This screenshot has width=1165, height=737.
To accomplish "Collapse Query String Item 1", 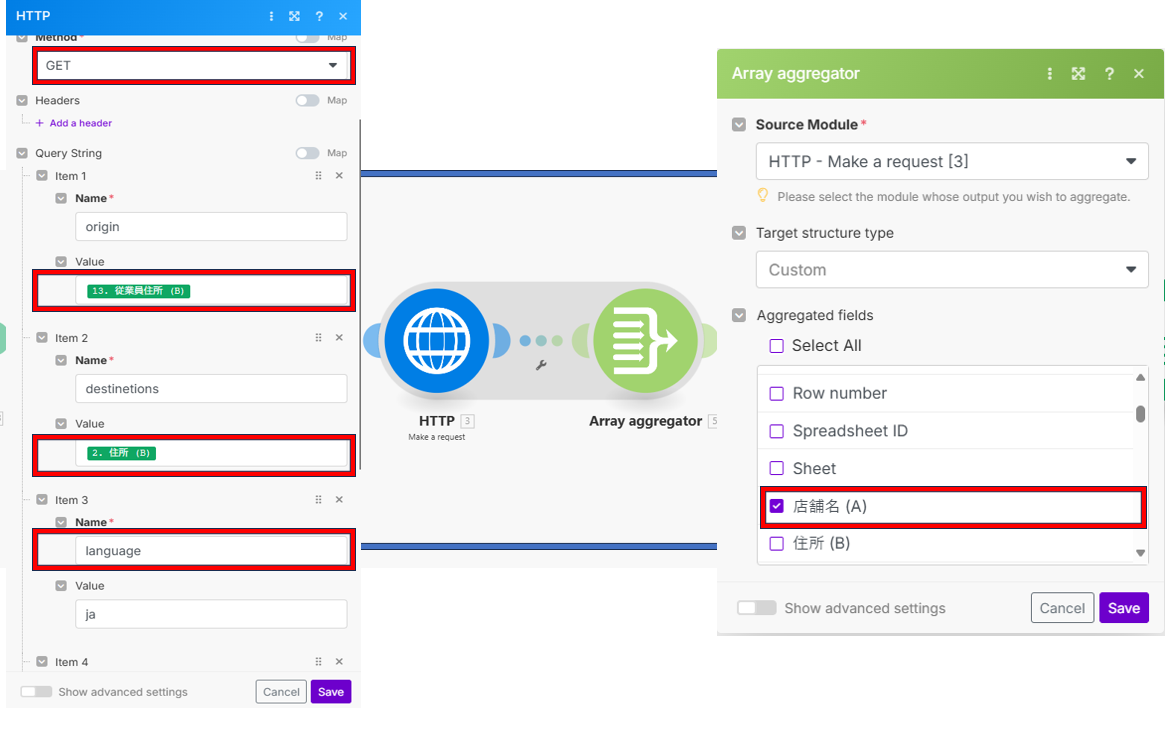I will (x=42, y=176).
